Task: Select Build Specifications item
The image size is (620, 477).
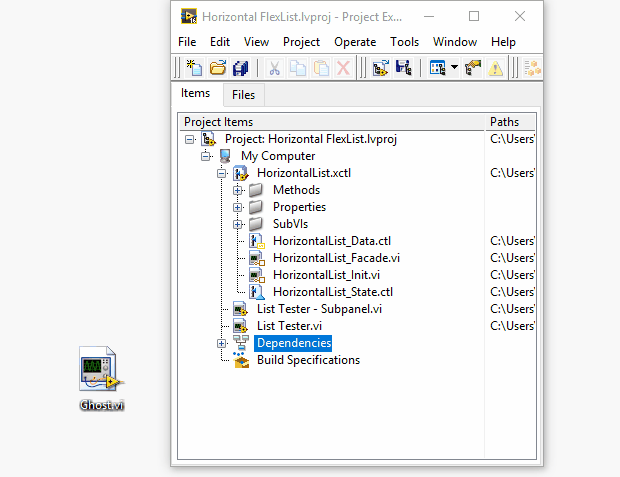Action: tap(308, 360)
